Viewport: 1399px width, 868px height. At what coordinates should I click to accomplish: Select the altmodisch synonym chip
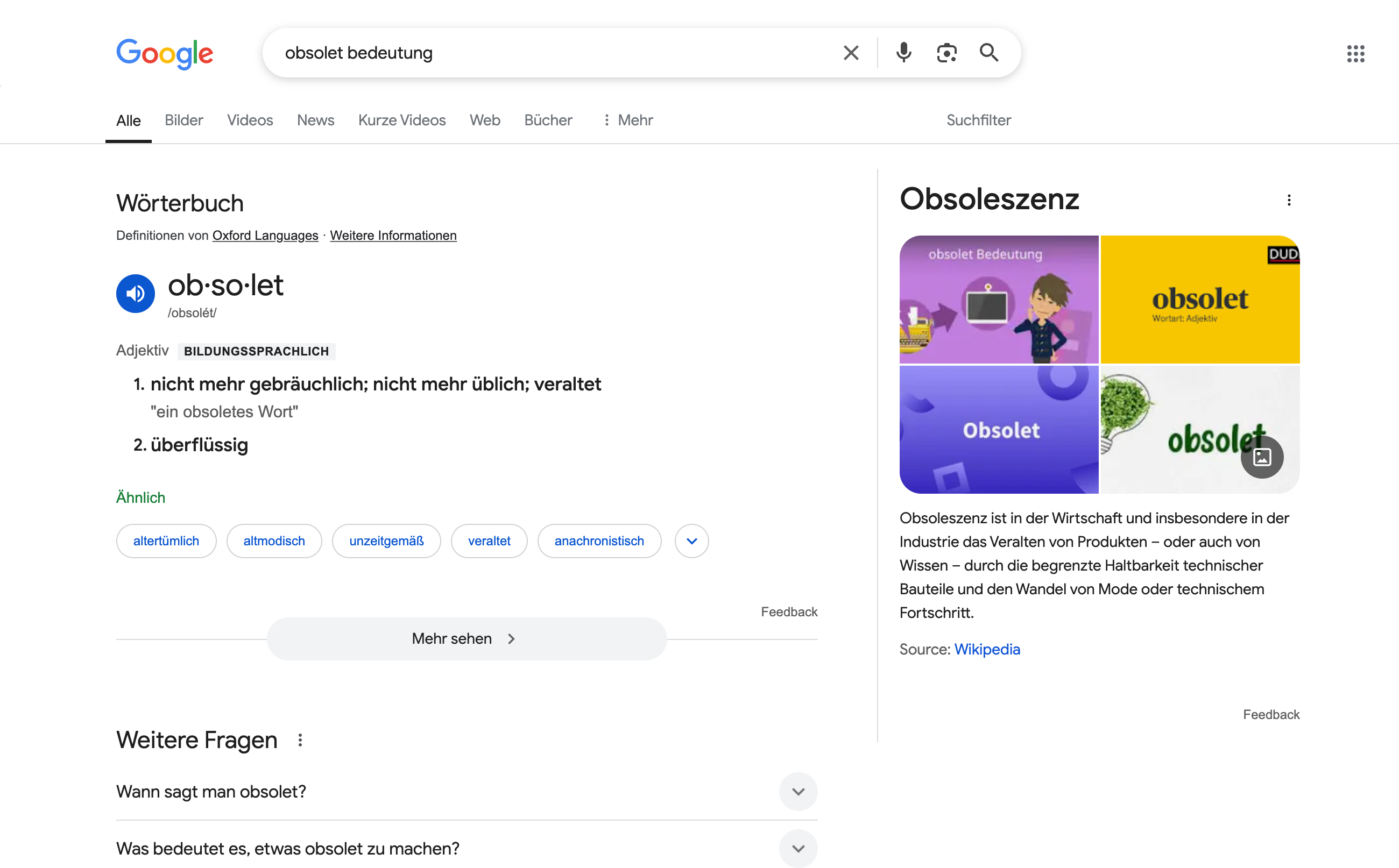pyautogui.click(x=274, y=541)
